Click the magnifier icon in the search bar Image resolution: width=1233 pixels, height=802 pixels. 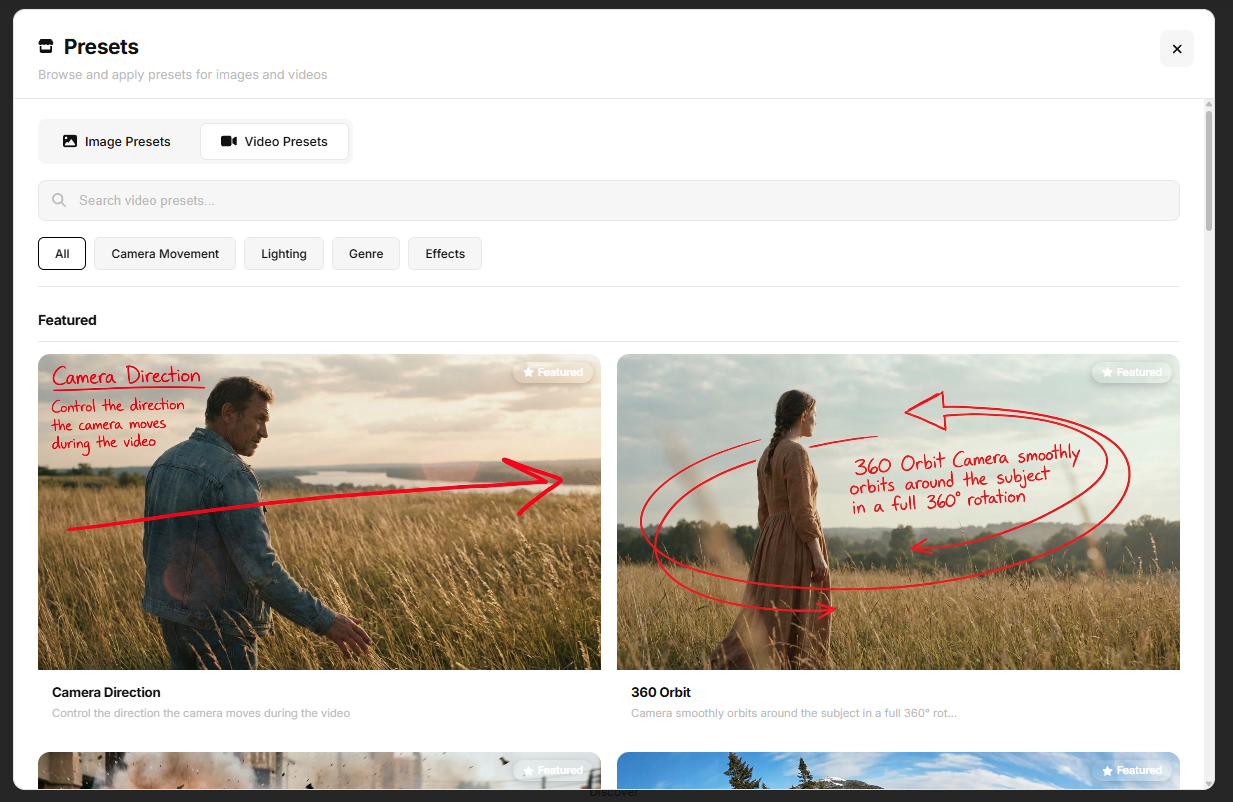tap(59, 200)
